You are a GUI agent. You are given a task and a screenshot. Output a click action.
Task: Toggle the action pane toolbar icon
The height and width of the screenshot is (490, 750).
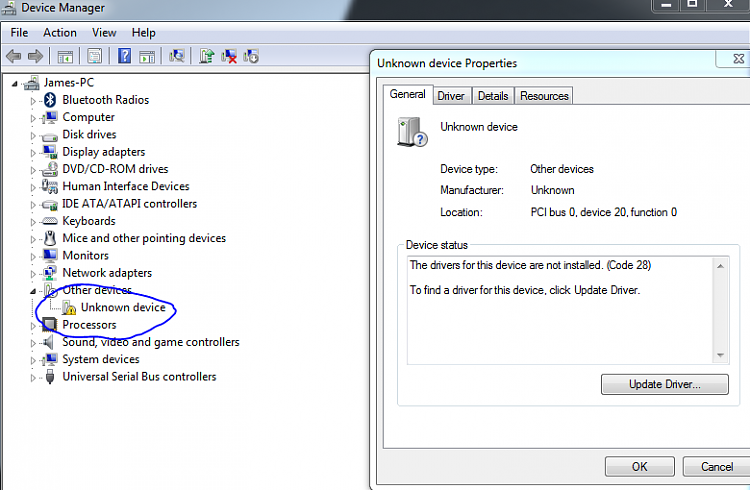(147, 56)
